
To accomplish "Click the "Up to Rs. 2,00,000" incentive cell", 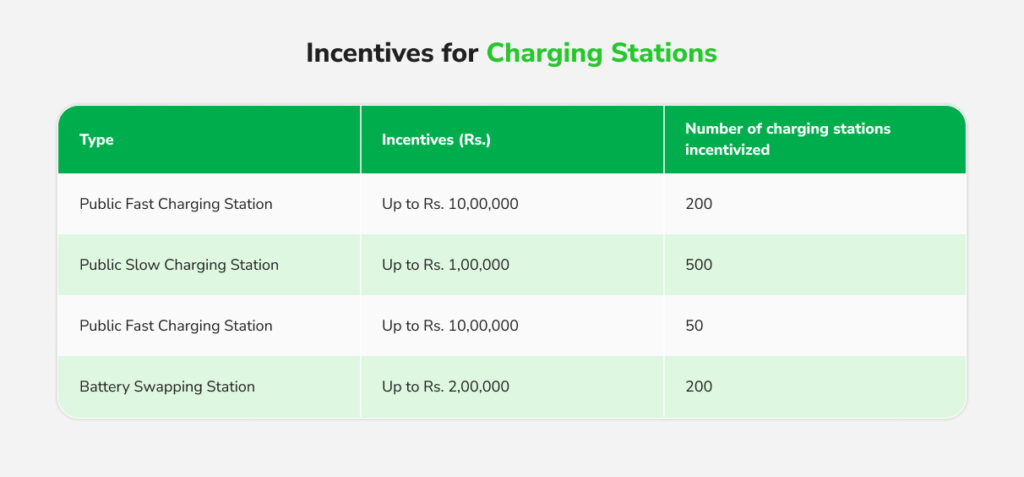I will point(444,386).
